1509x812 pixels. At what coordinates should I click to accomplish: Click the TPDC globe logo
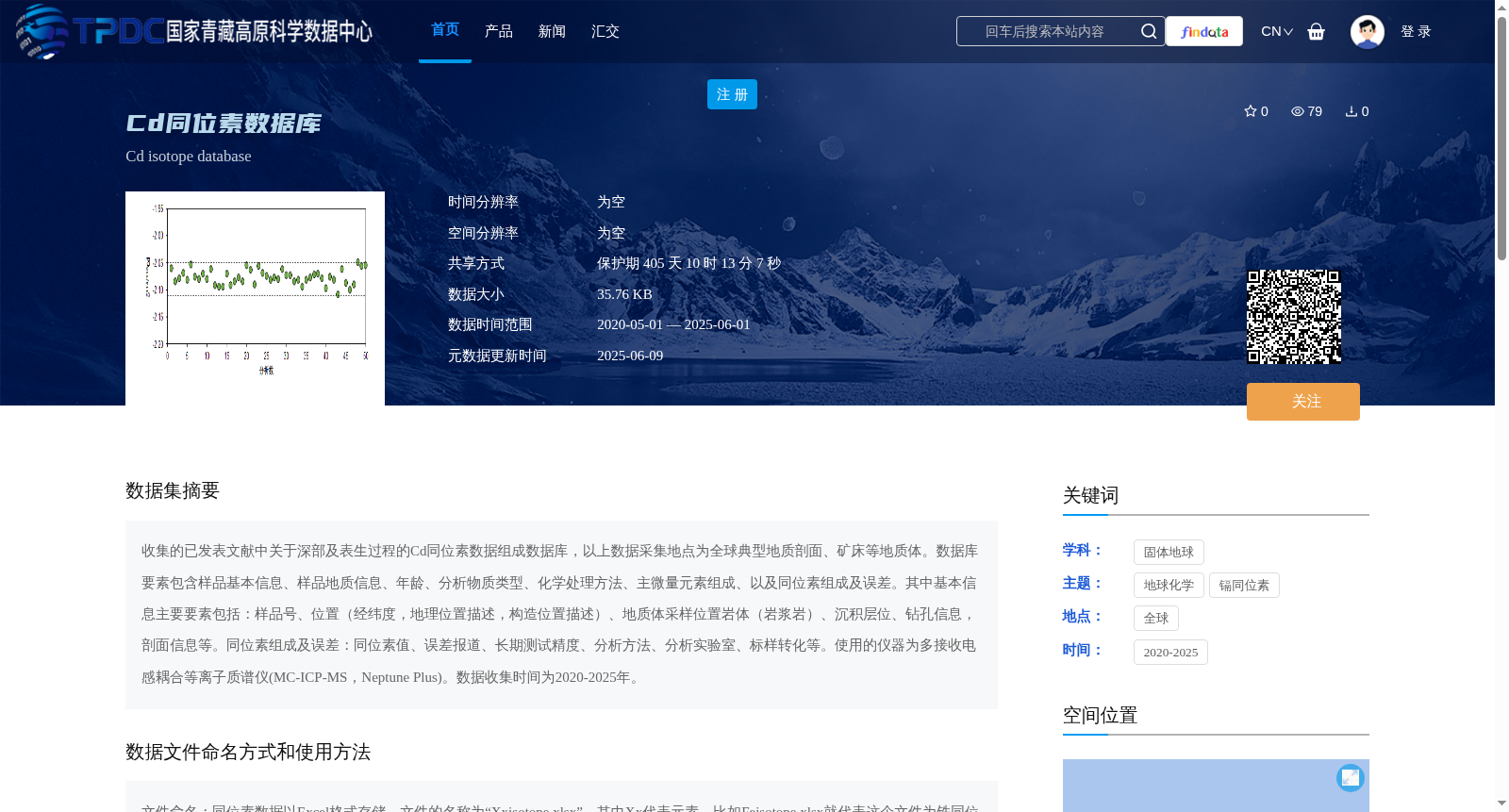41,31
